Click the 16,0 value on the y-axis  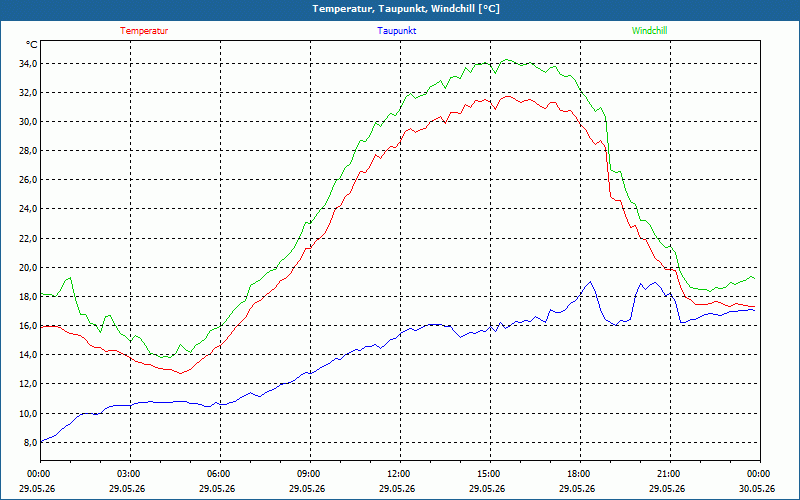(28, 326)
